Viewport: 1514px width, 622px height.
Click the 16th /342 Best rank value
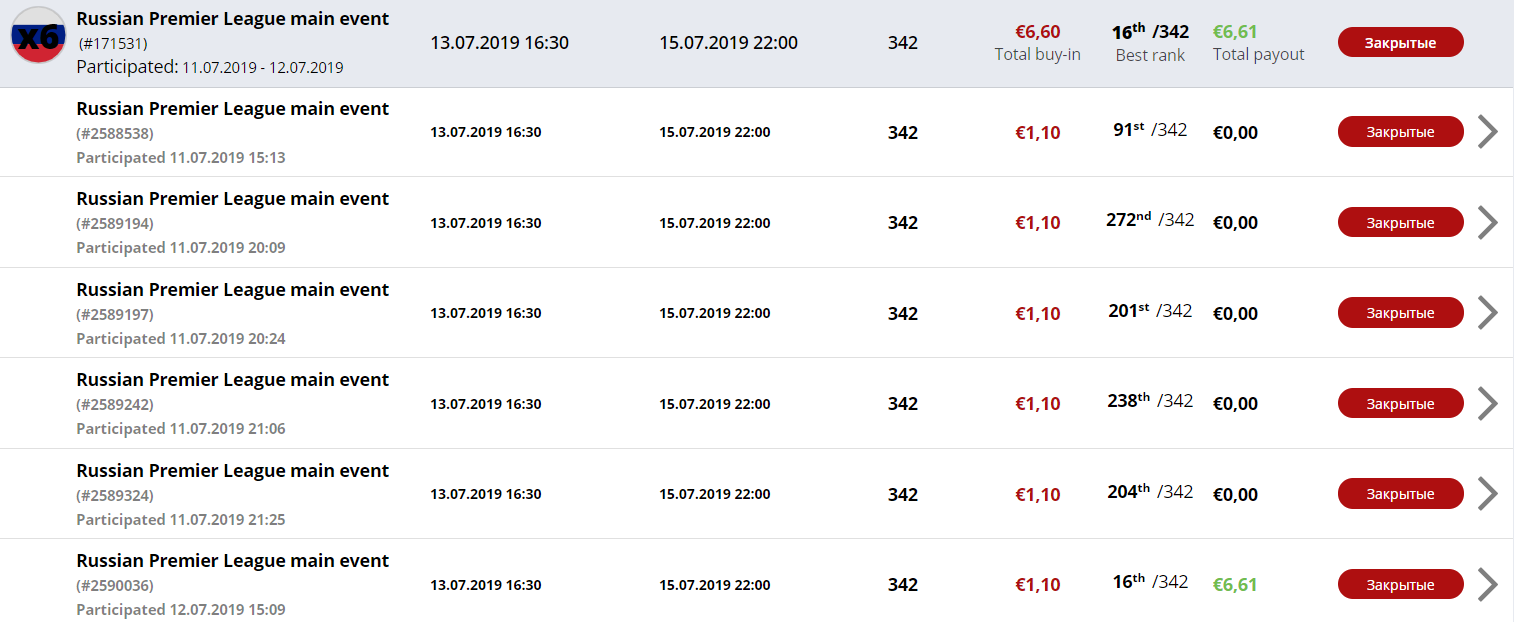tap(1150, 32)
